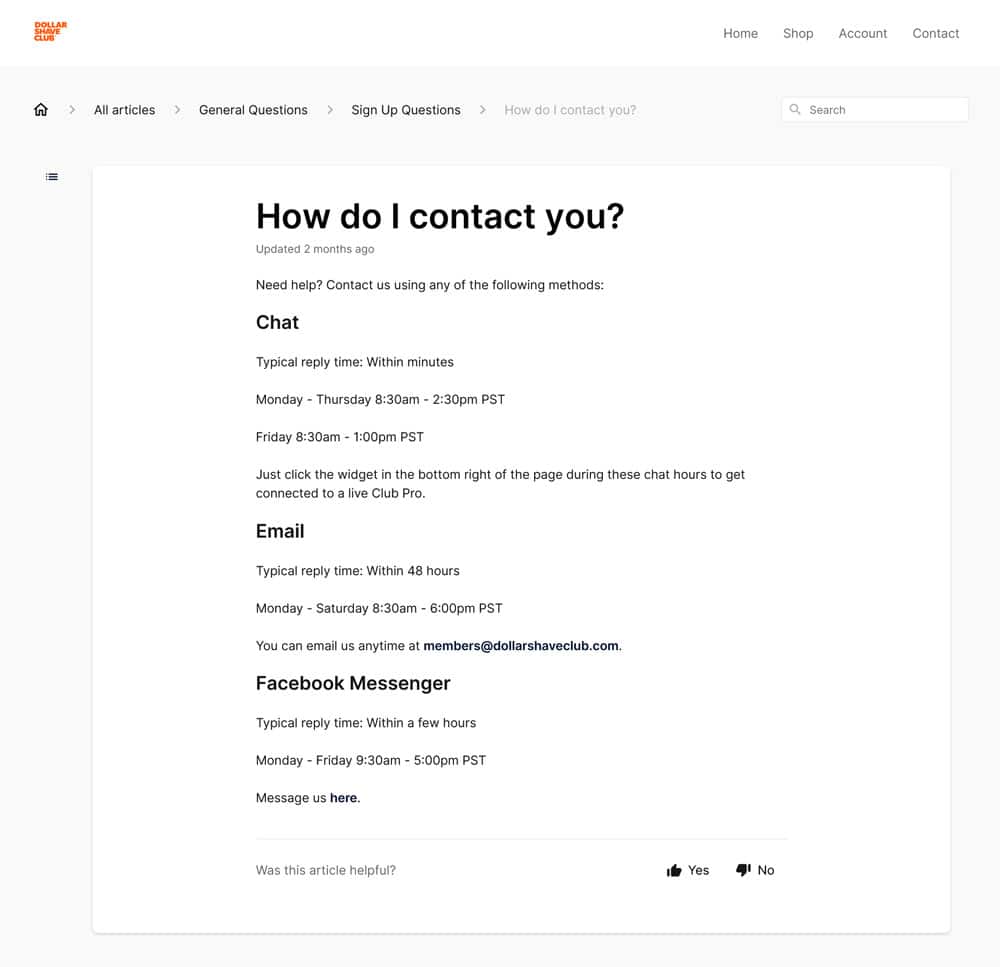Click the thumbs down icon

pyautogui.click(x=743, y=870)
